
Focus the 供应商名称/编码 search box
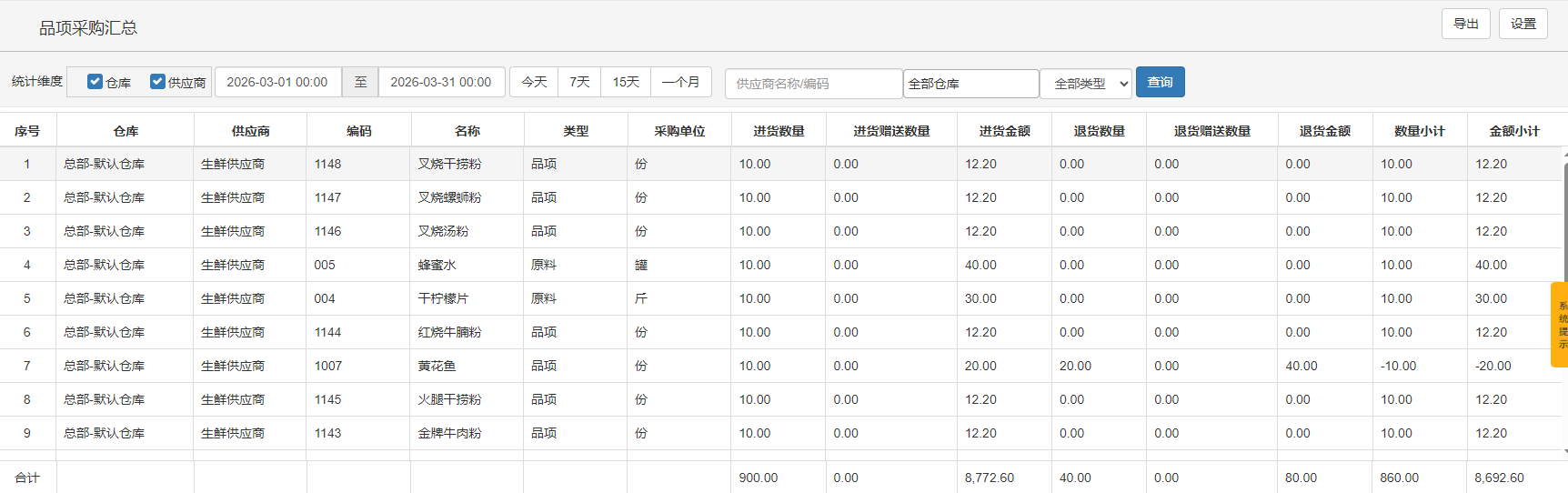pyautogui.click(x=813, y=84)
